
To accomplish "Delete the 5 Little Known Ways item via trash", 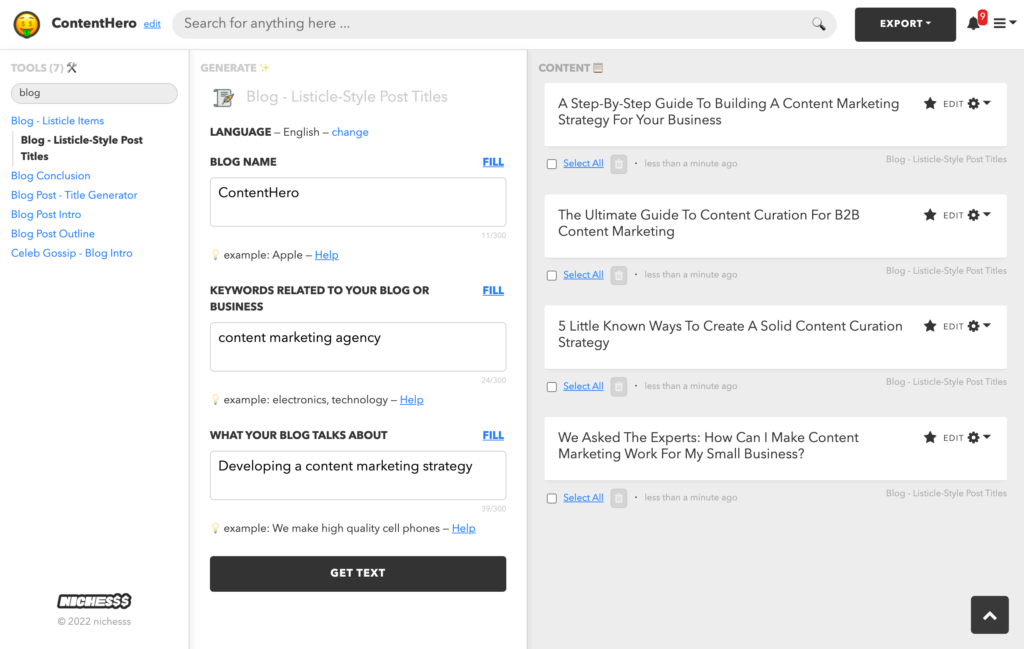I will click(x=619, y=387).
